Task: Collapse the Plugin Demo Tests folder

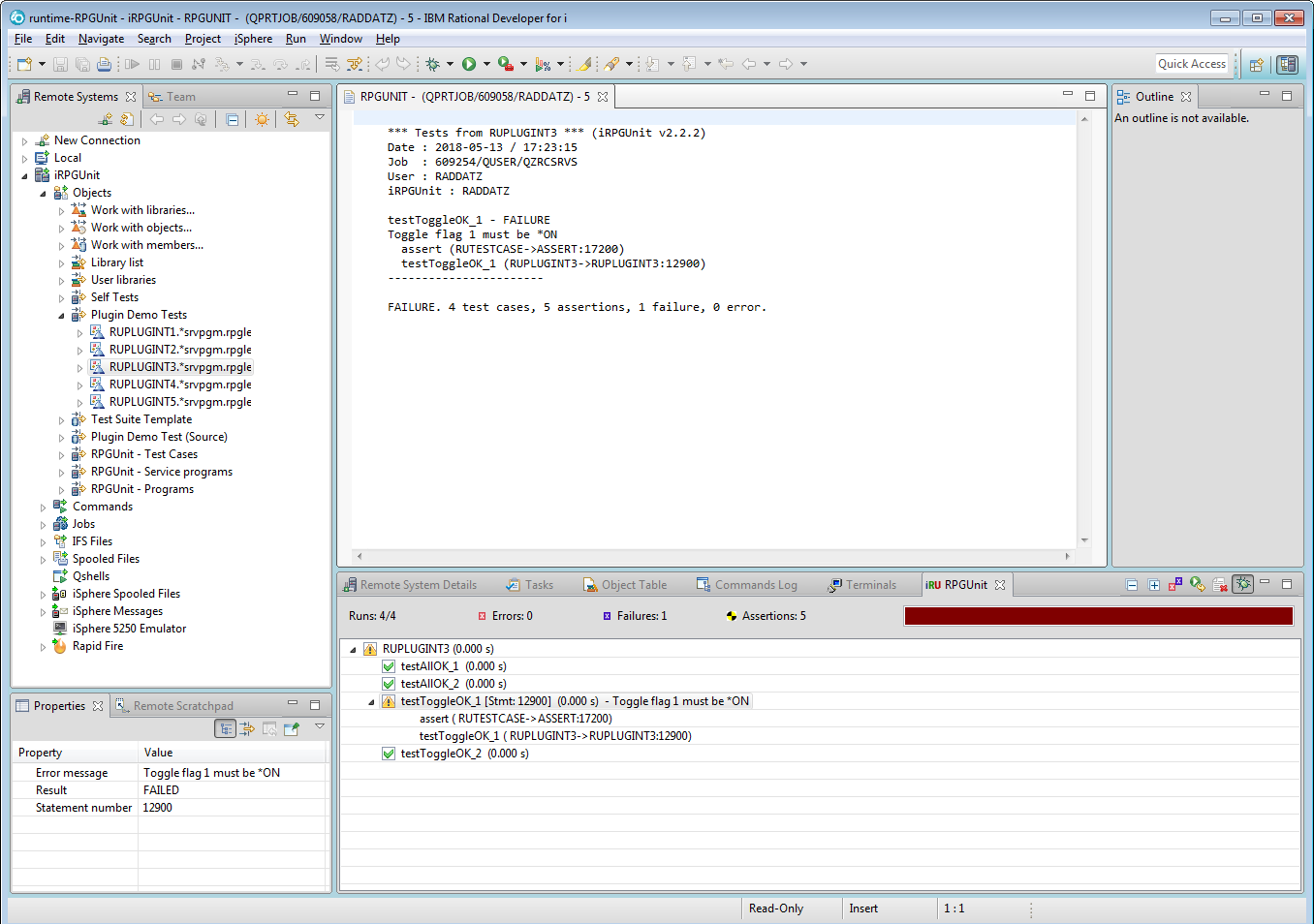Action: (60, 315)
